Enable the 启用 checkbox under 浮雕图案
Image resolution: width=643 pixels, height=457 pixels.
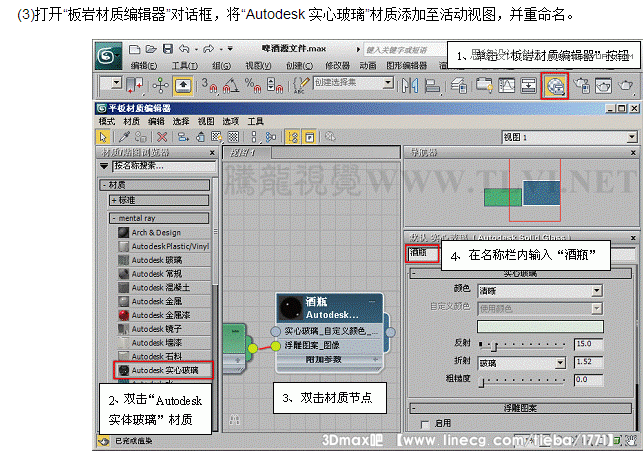pos(425,424)
